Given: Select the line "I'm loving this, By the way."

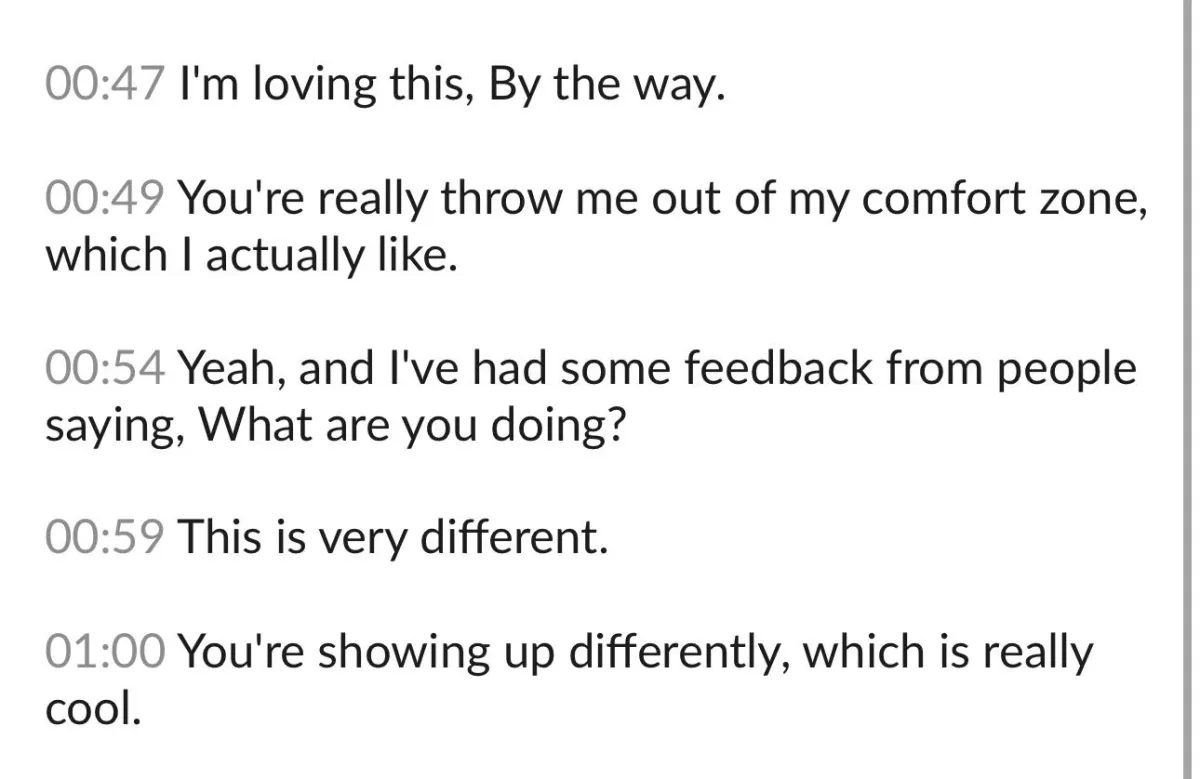Looking at the screenshot, I should (449, 88).
